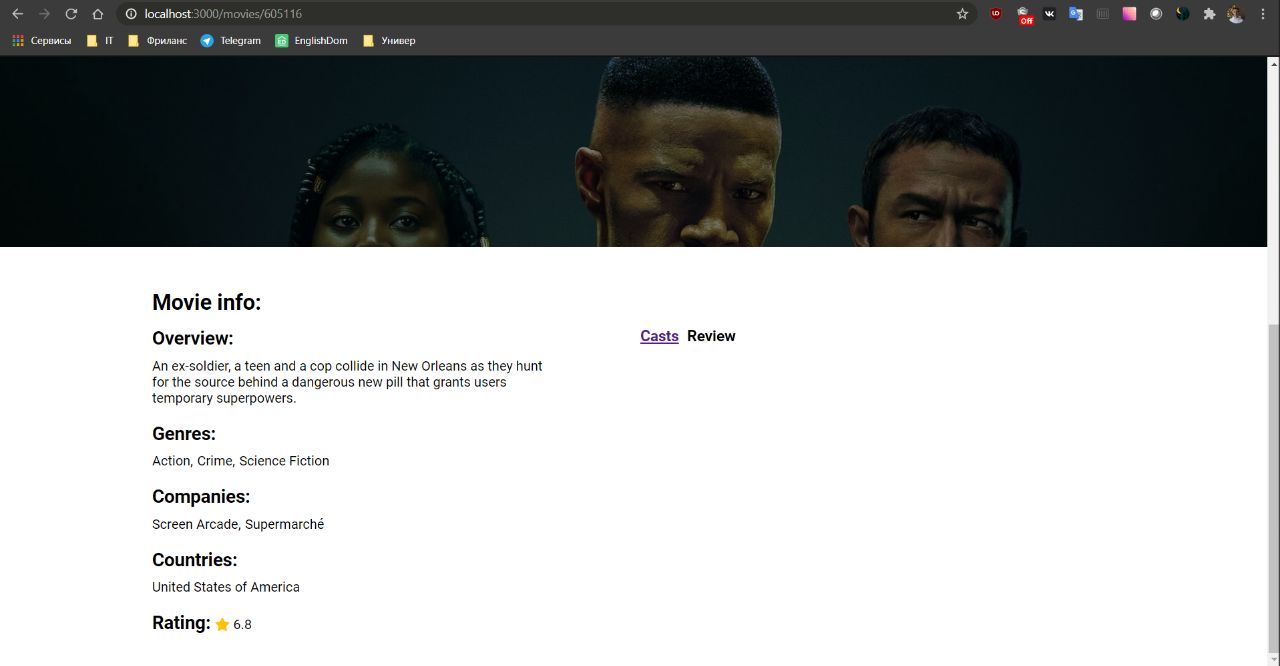This screenshot has height=666, width=1280.
Task: Click the overview paragraph about the ex-soldier
Action: [347, 382]
